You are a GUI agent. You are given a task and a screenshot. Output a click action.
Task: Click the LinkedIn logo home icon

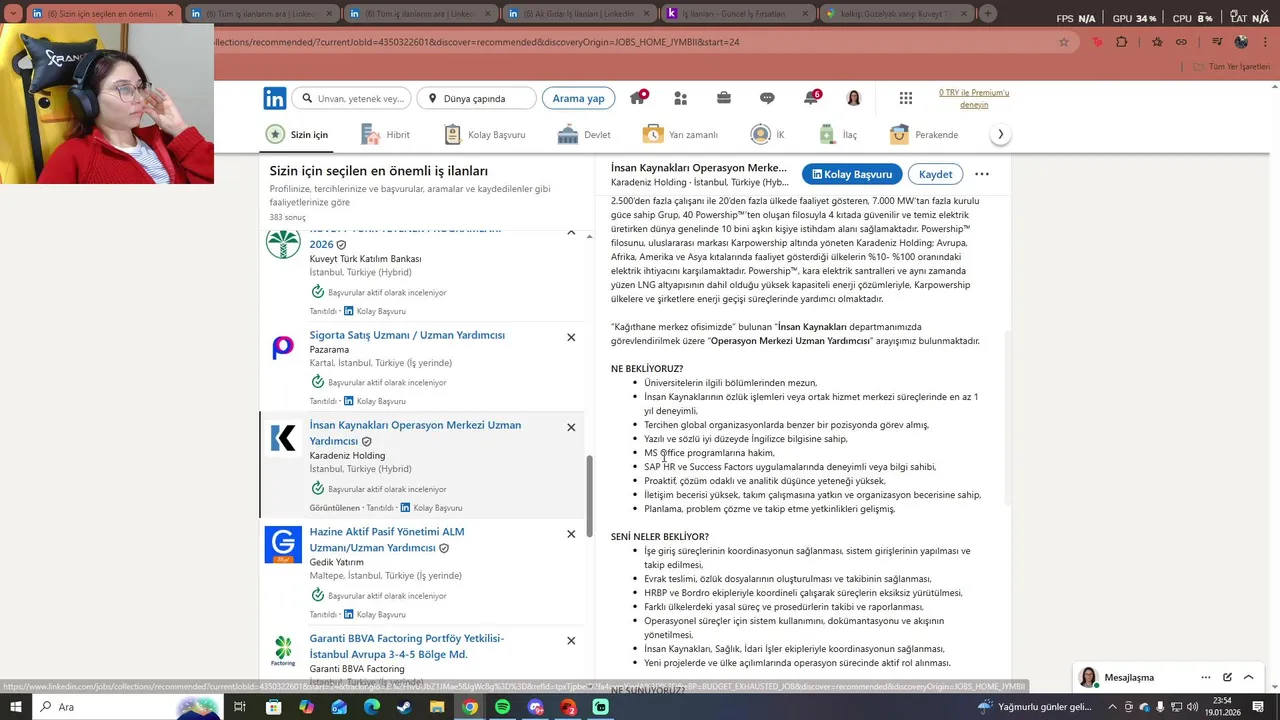[x=275, y=98]
